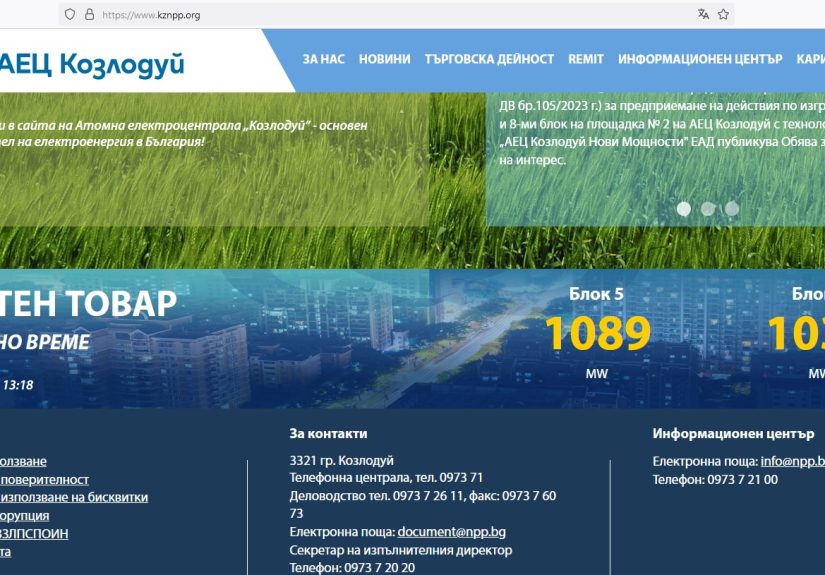This screenshot has height=575, width=825.
Task: Open the НОВИНИ menu item
Action: tap(384, 59)
